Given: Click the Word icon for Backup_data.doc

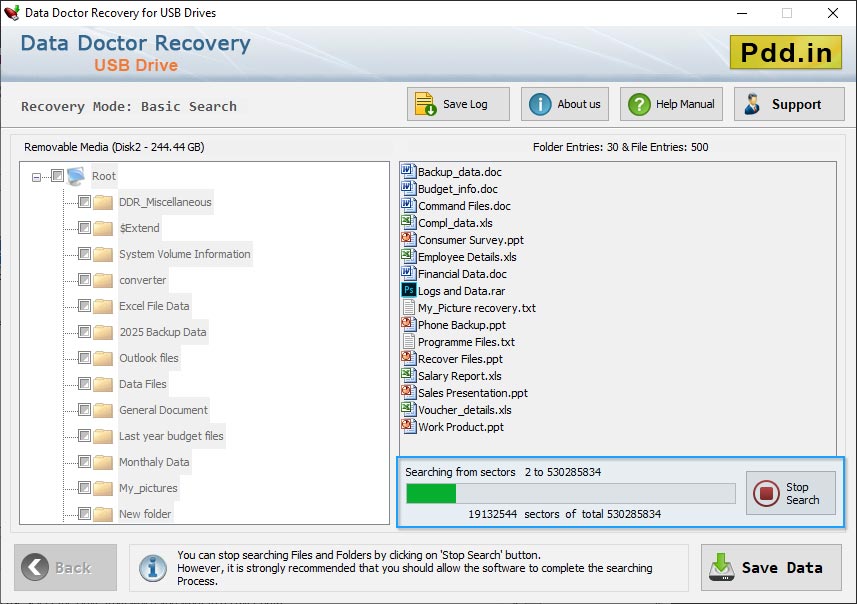Looking at the screenshot, I should click(x=408, y=171).
